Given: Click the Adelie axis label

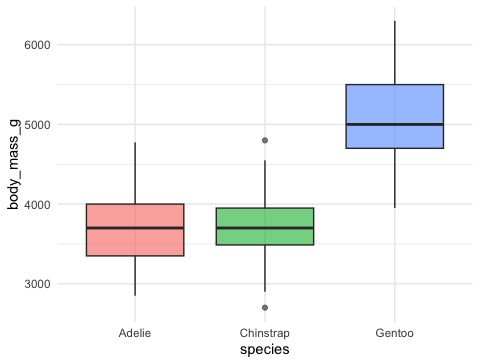Looking at the screenshot, I should 135,333.
